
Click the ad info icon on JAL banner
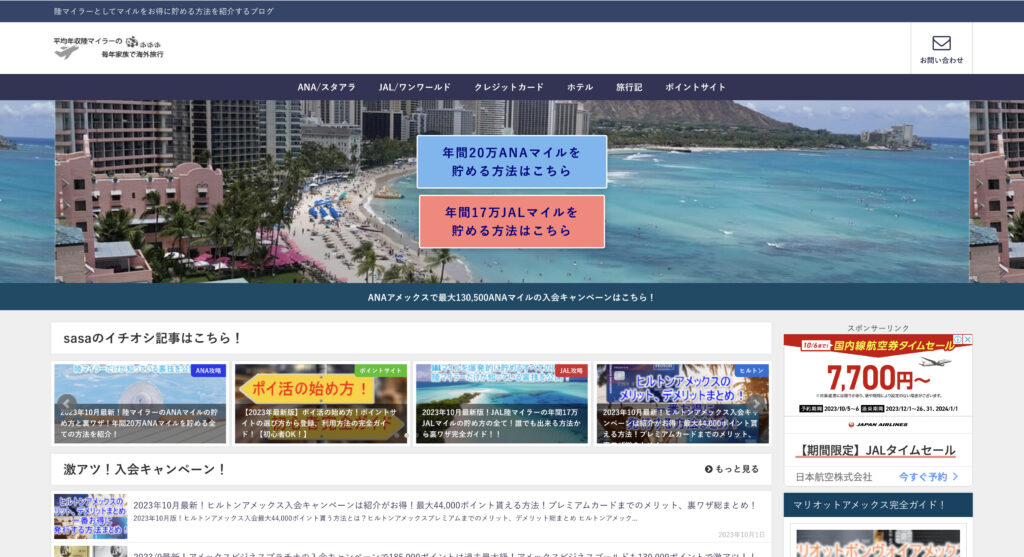click(955, 340)
